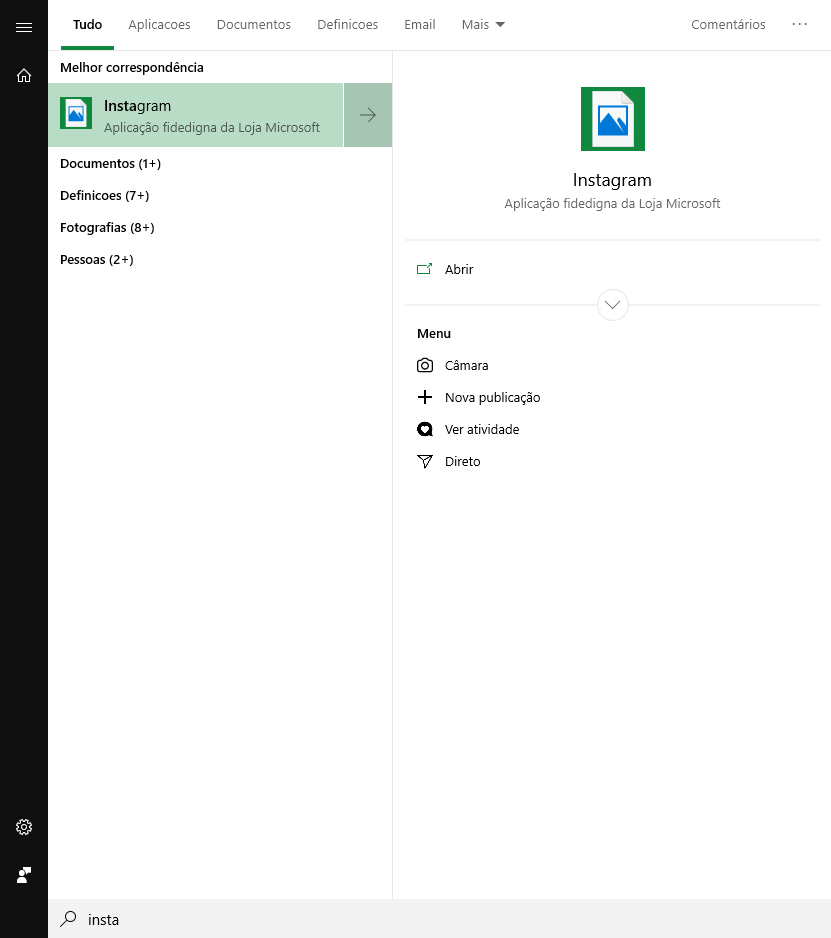Expand Documentos (1+) results group
Viewport: 831px width, 938px height.
pos(110,163)
